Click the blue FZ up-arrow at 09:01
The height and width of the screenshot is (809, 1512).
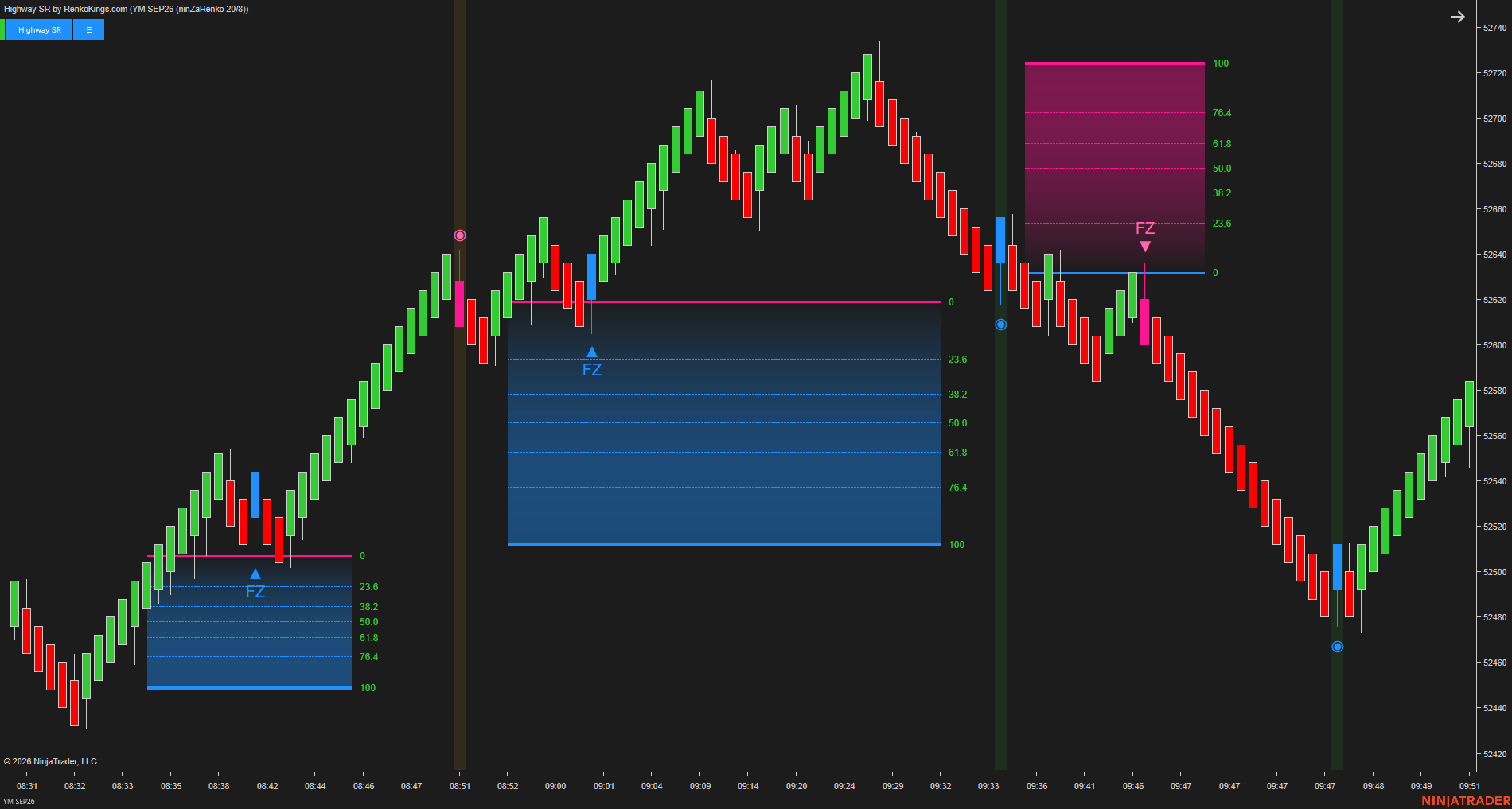click(x=591, y=352)
